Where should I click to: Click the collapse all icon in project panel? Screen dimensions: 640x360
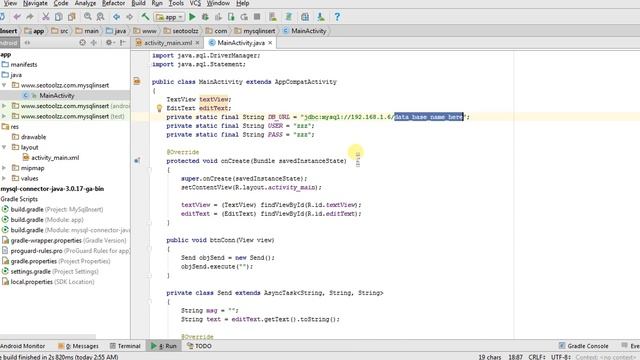coord(94,42)
